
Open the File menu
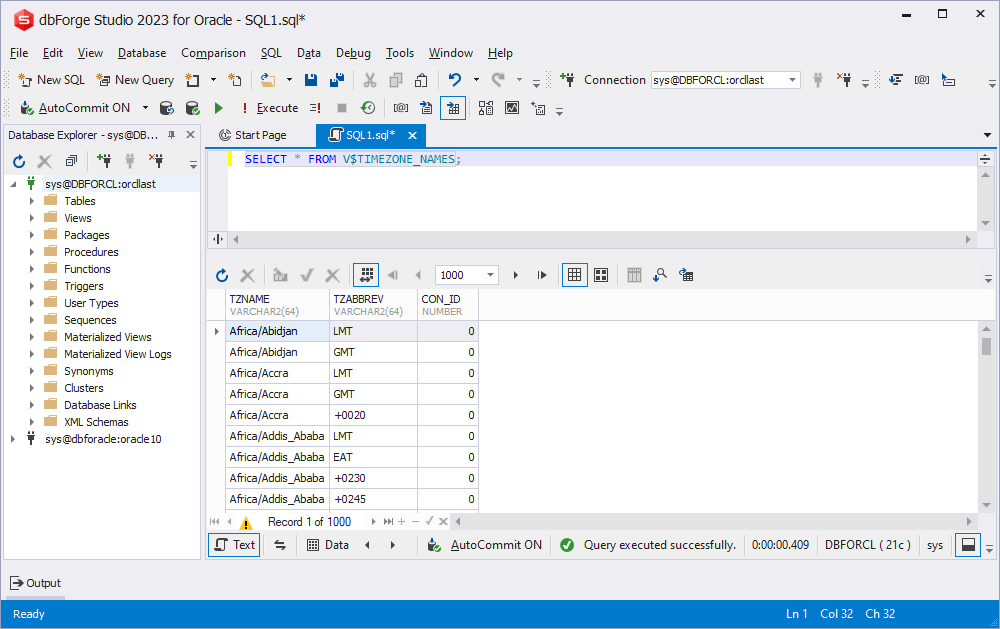19,53
